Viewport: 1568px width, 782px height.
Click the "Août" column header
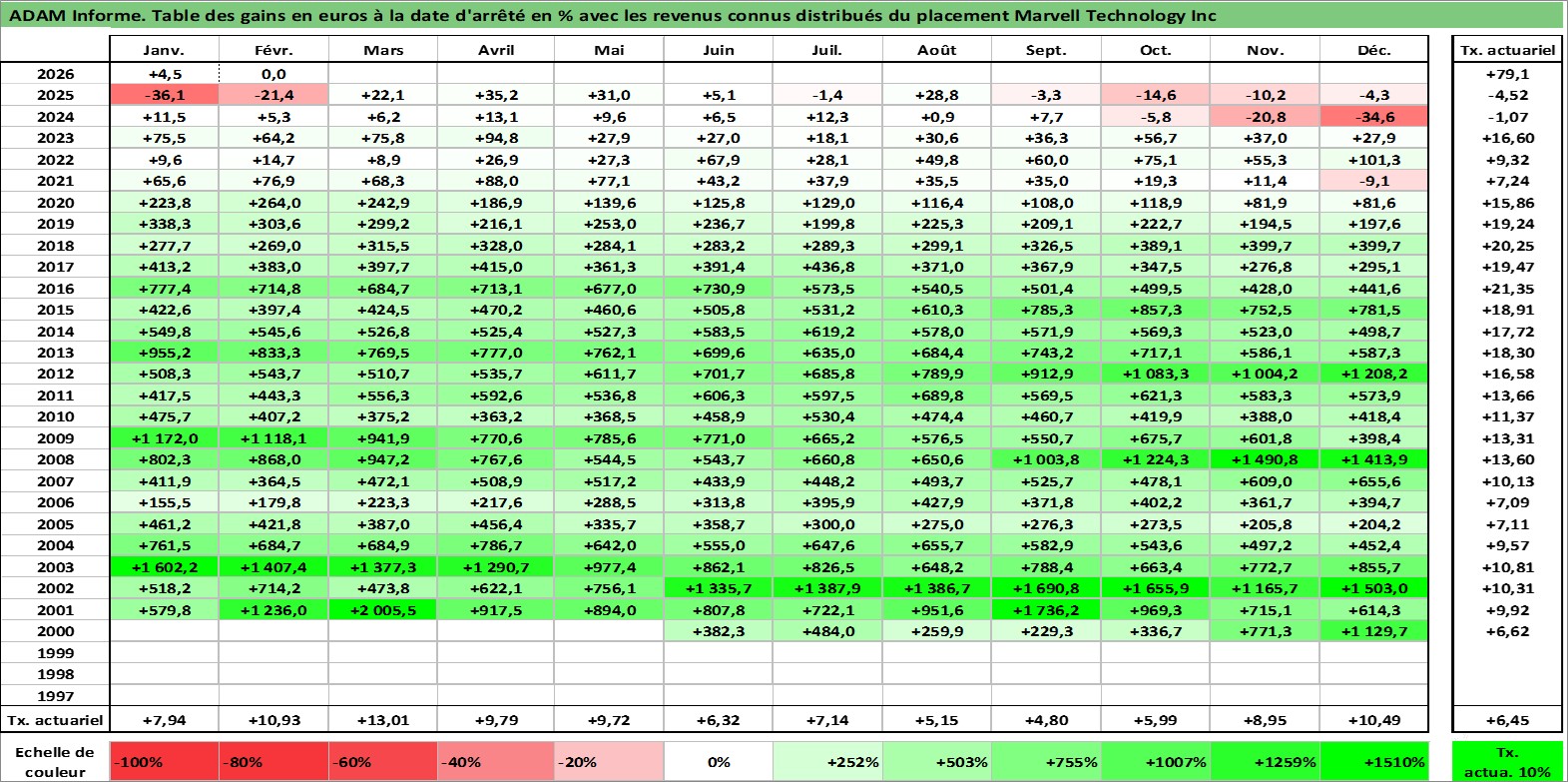[x=937, y=50]
